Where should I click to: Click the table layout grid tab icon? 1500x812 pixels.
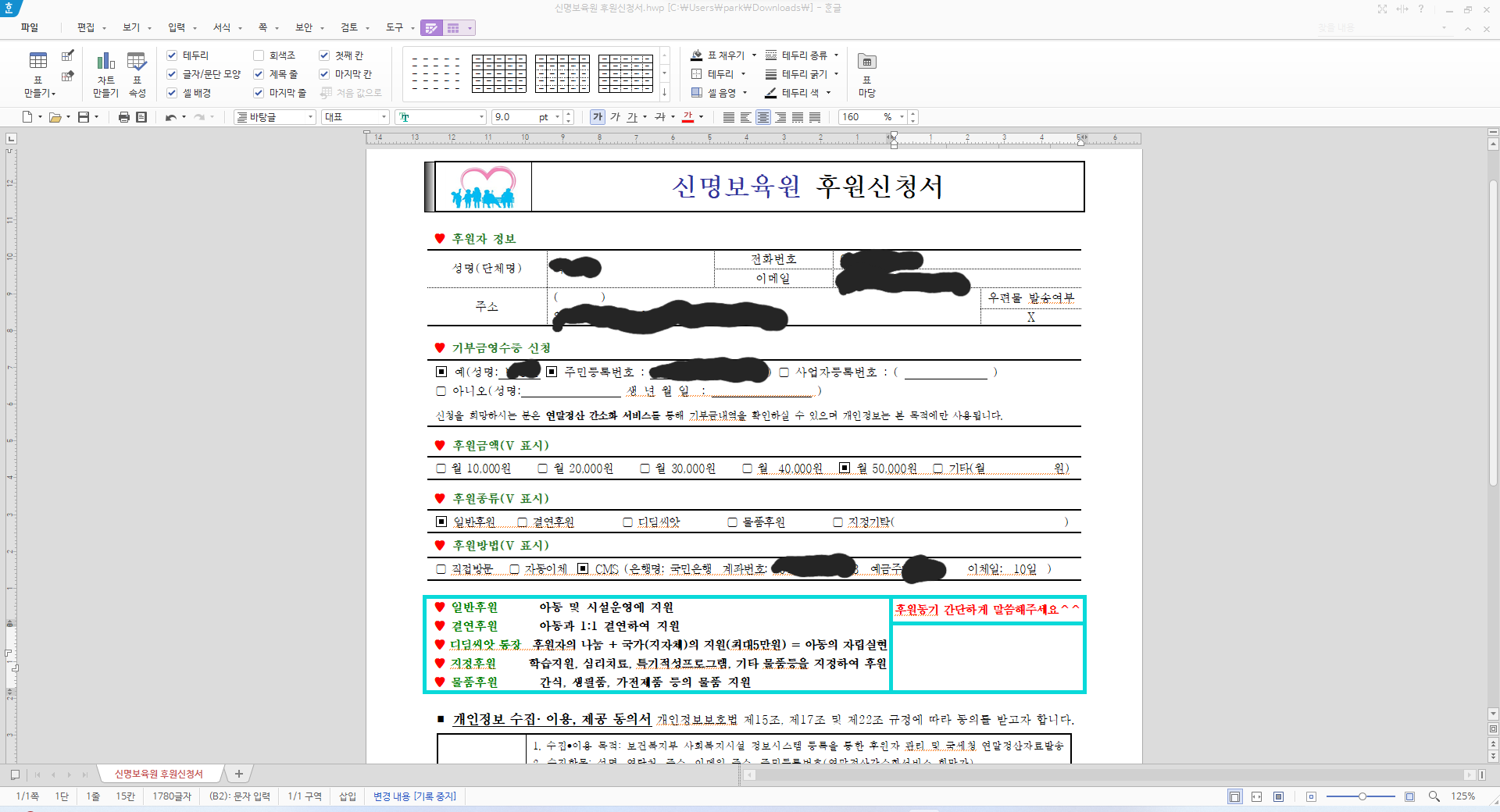[453, 28]
